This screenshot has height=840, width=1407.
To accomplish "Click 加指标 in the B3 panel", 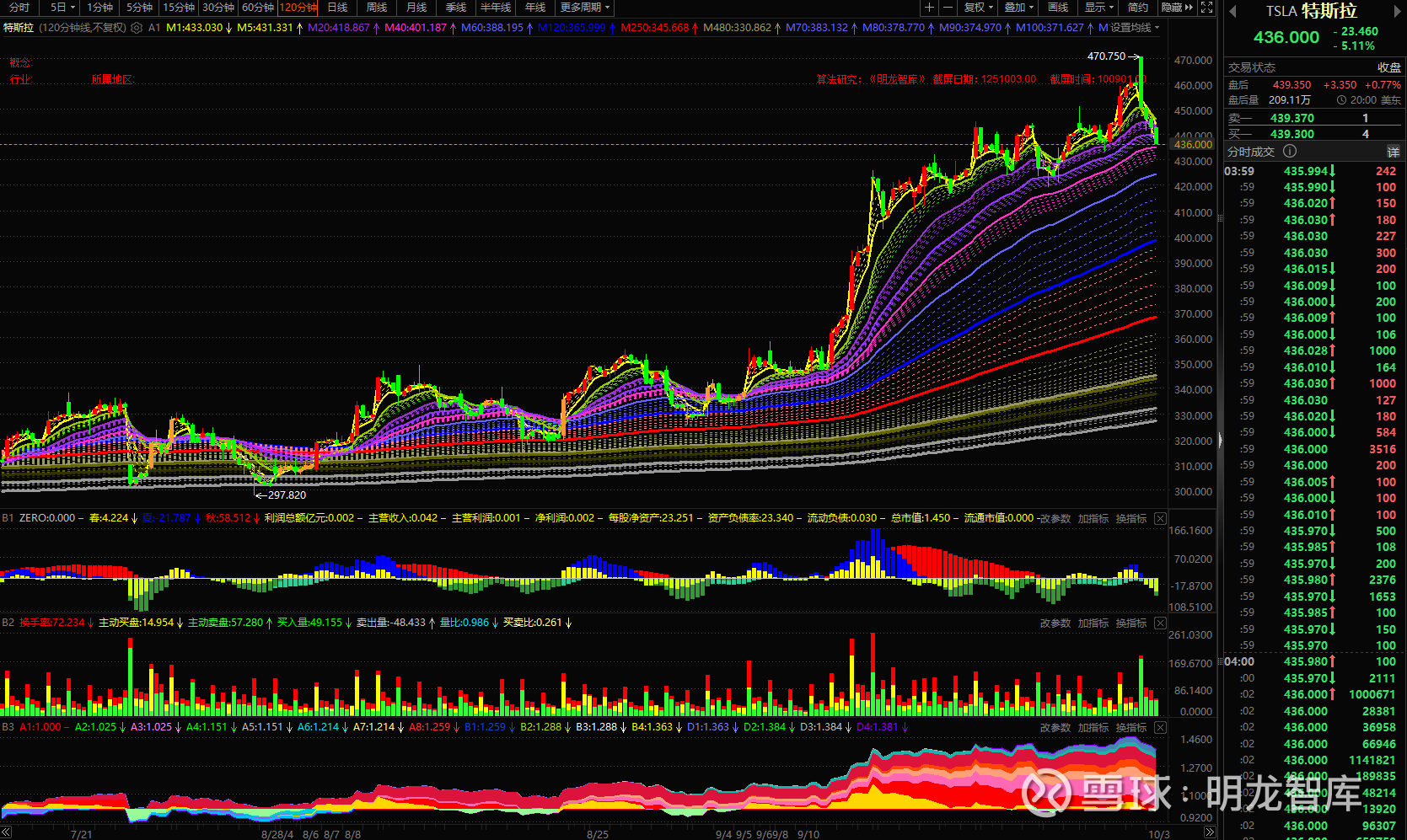I will coord(1093,728).
